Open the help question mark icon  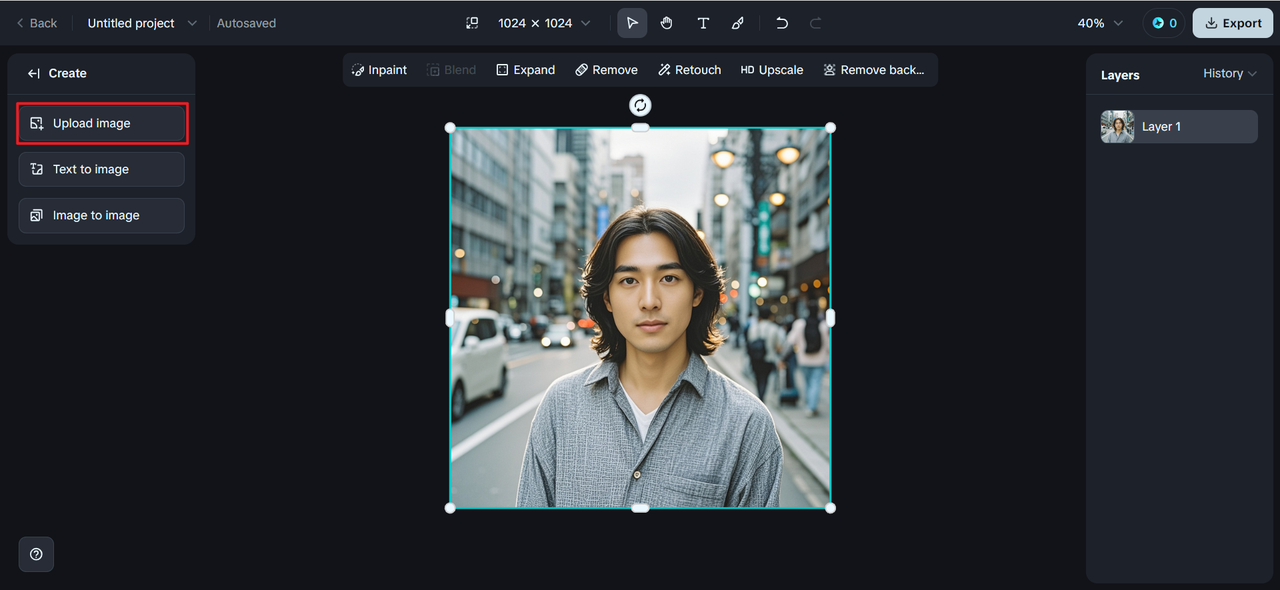(36, 554)
